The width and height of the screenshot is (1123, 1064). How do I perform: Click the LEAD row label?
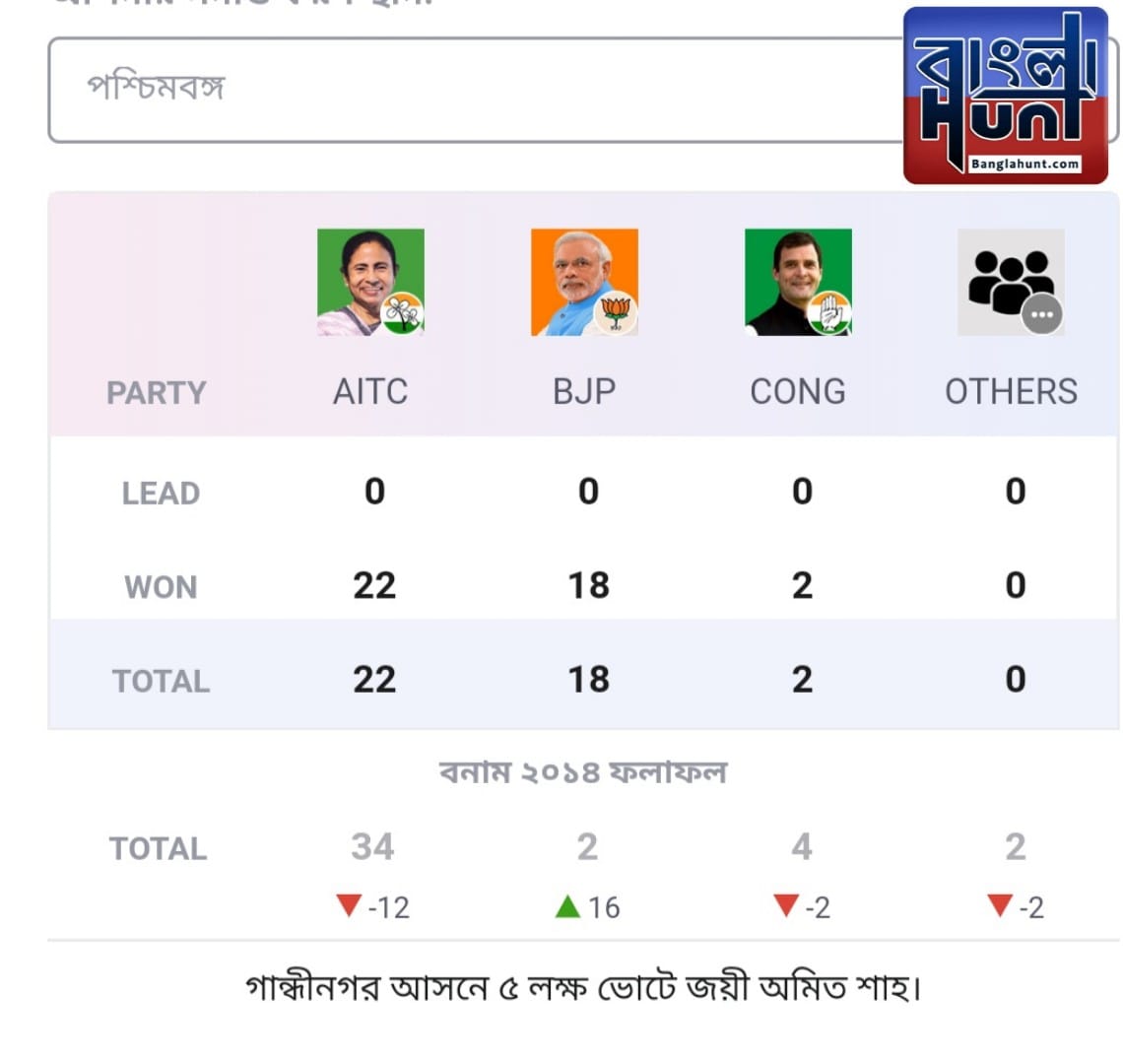(x=161, y=494)
